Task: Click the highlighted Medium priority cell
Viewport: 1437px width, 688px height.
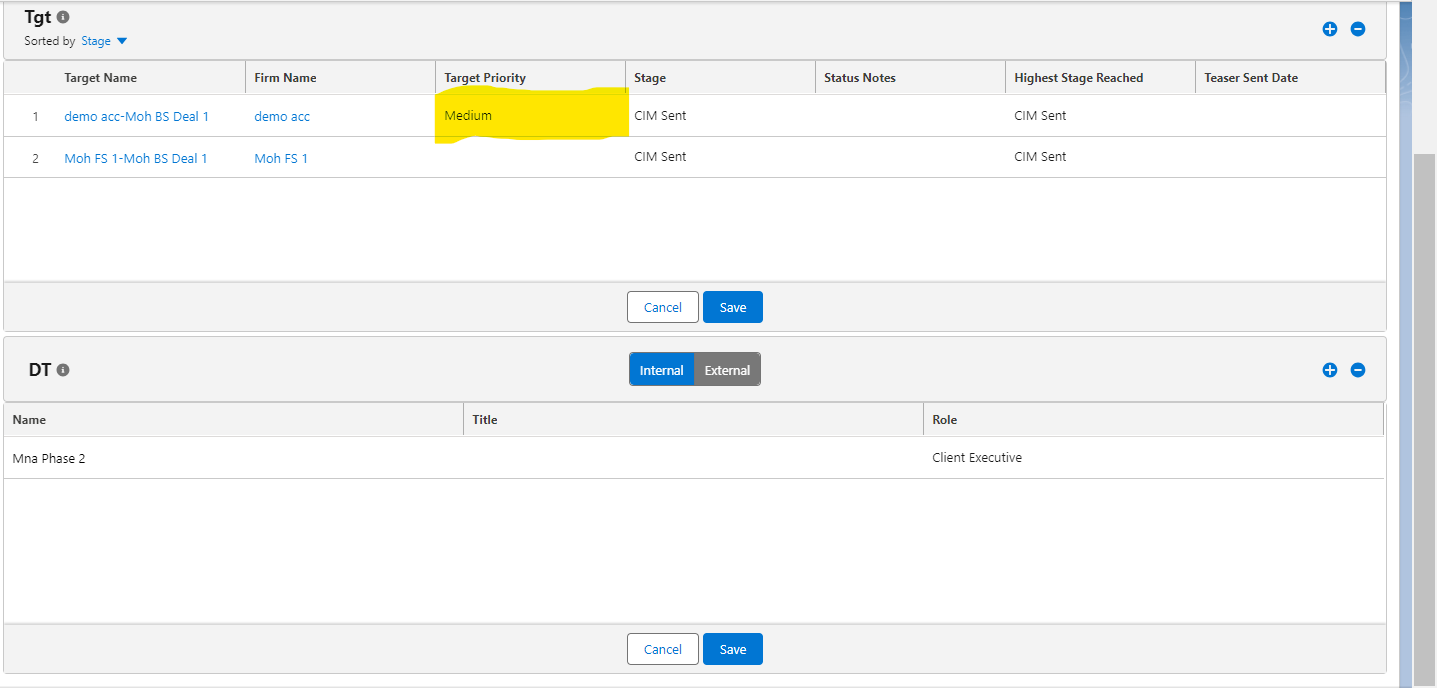Action: tap(530, 116)
